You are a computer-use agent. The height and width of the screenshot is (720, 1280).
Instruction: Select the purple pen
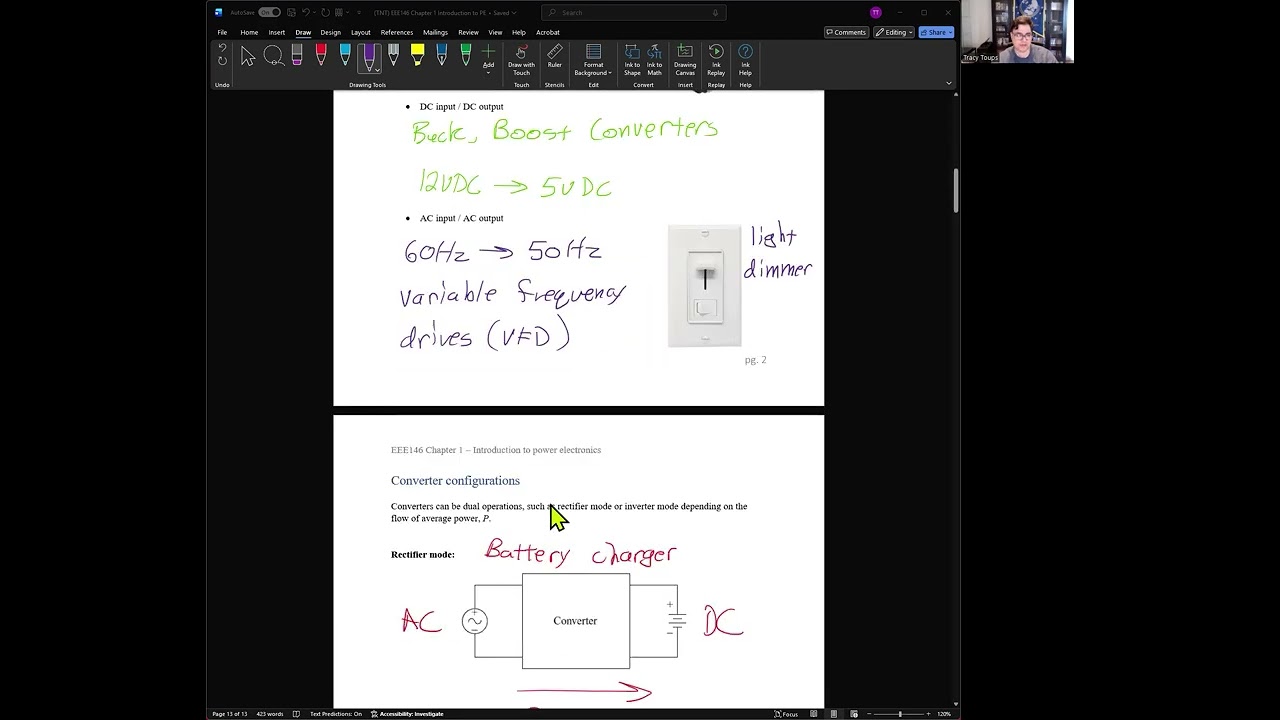[369, 57]
